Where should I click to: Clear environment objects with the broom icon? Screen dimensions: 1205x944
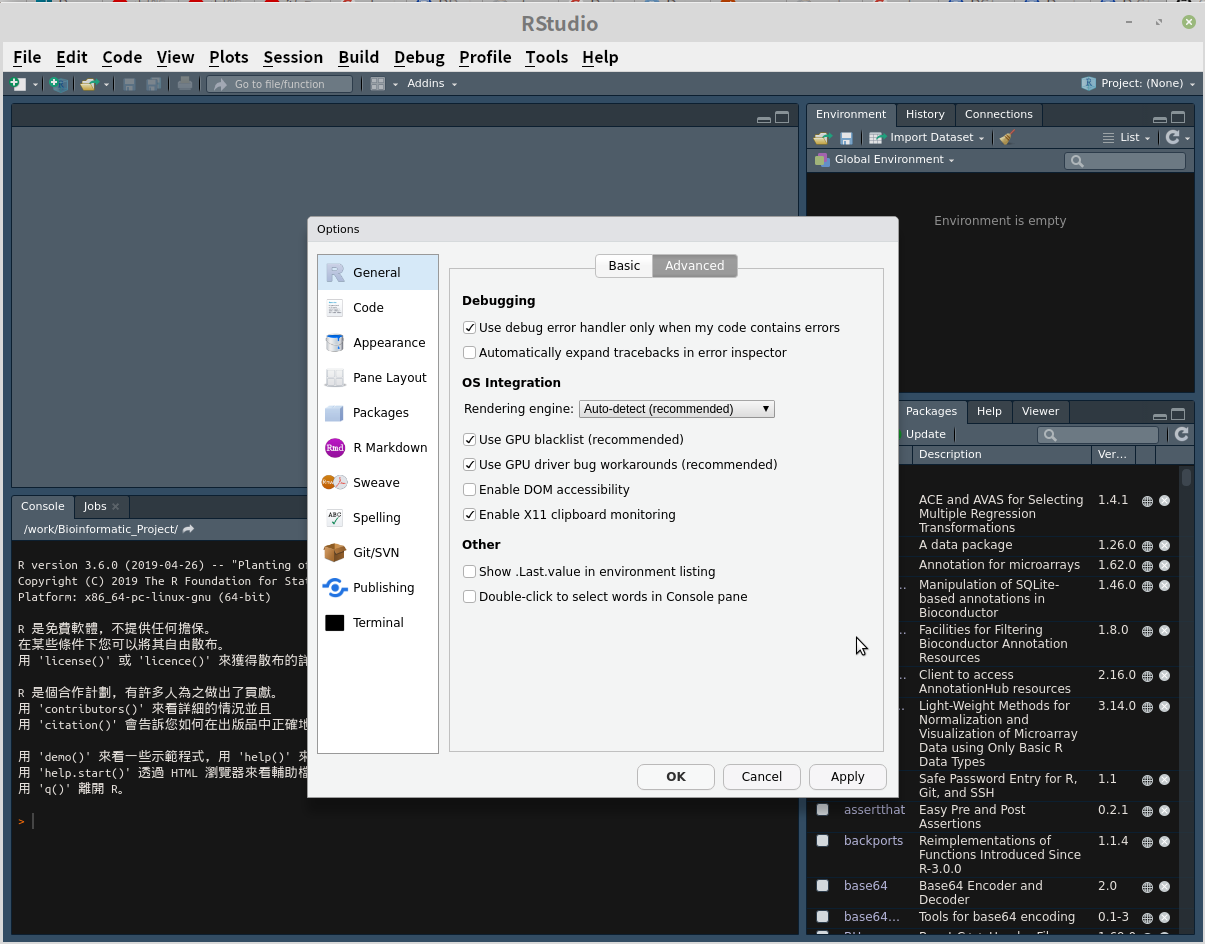coord(1007,137)
